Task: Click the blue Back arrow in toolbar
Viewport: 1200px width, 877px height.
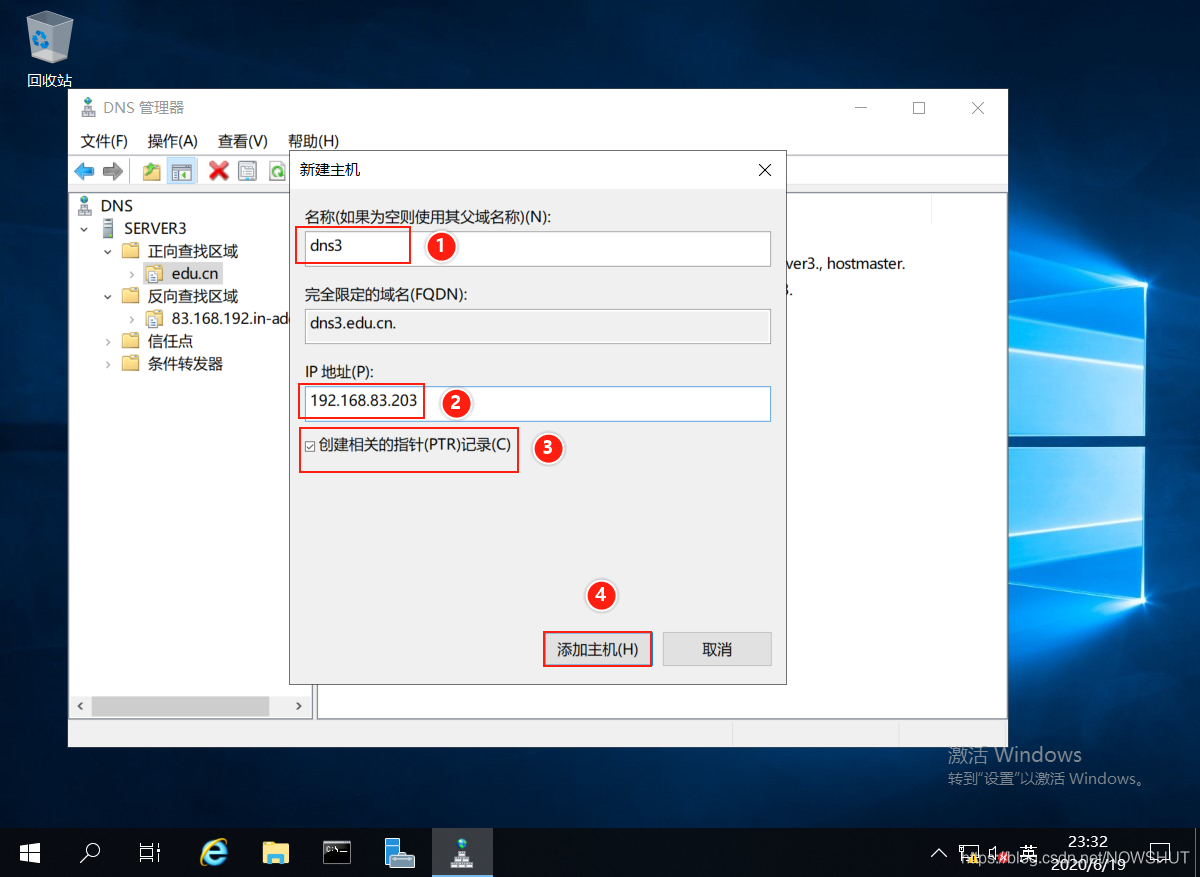Action: (85, 172)
